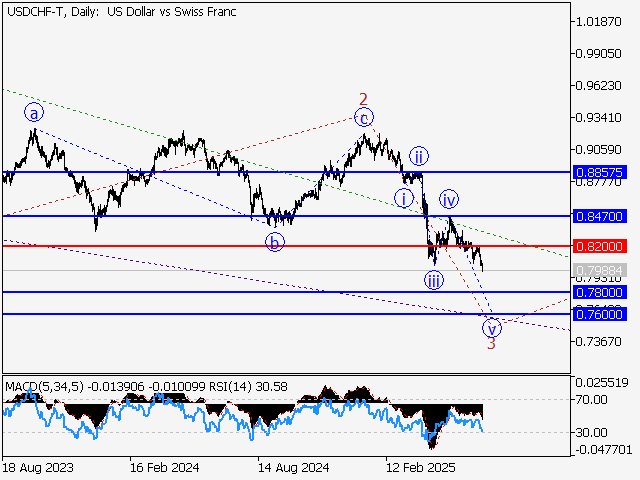Viewport: 640px width, 480px height.
Task: Select the 0.88575 price level tag
Action: (601, 172)
